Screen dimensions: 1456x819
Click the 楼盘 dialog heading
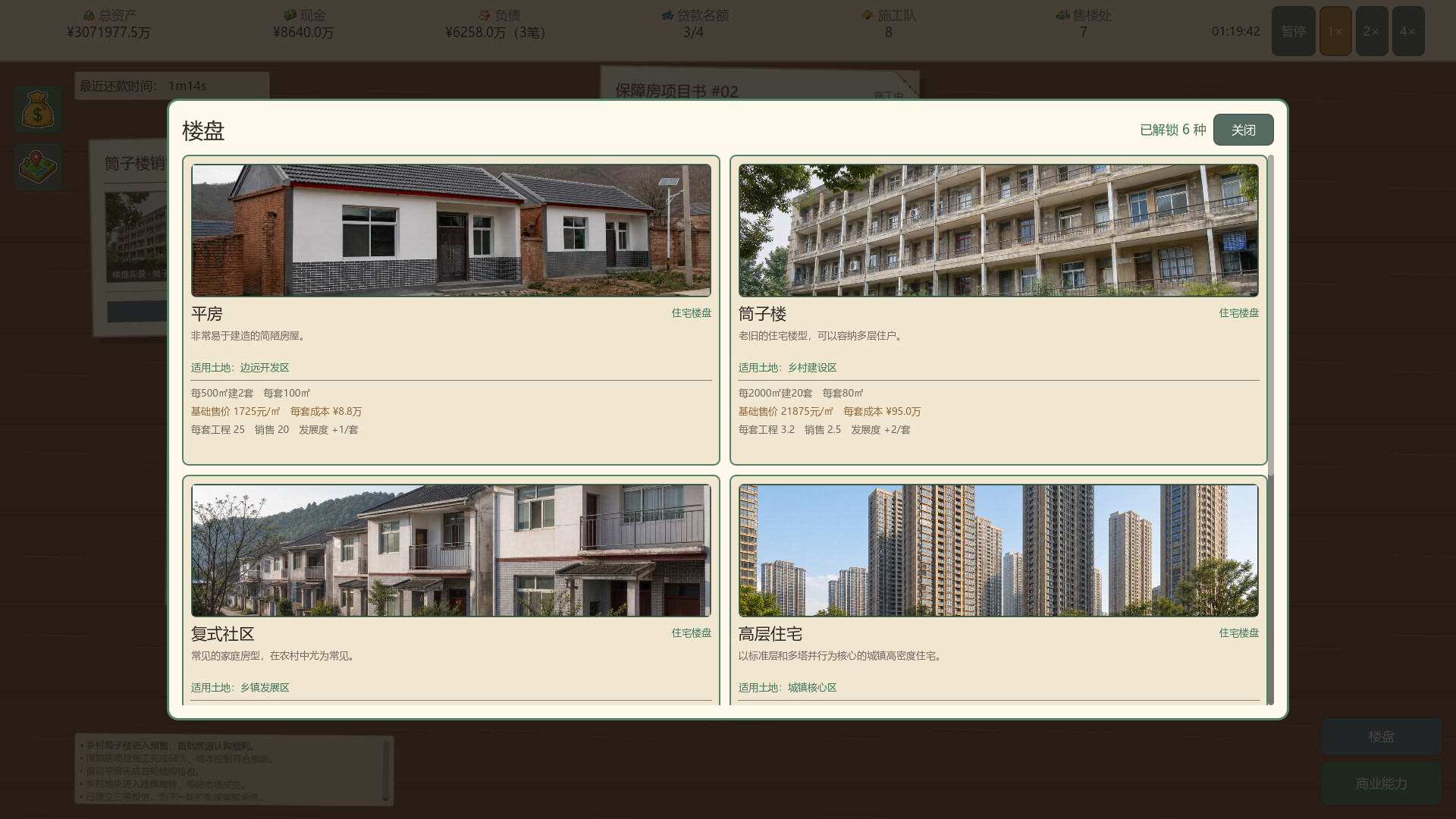pyautogui.click(x=203, y=130)
